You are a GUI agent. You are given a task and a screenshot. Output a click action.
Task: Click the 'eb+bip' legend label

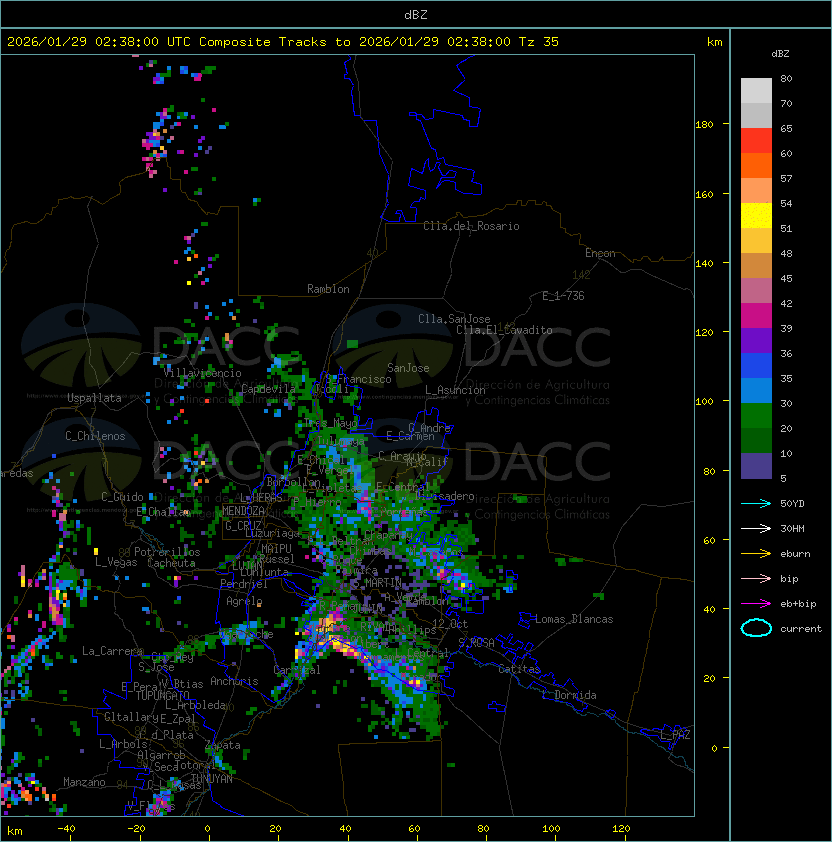click(798, 604)
